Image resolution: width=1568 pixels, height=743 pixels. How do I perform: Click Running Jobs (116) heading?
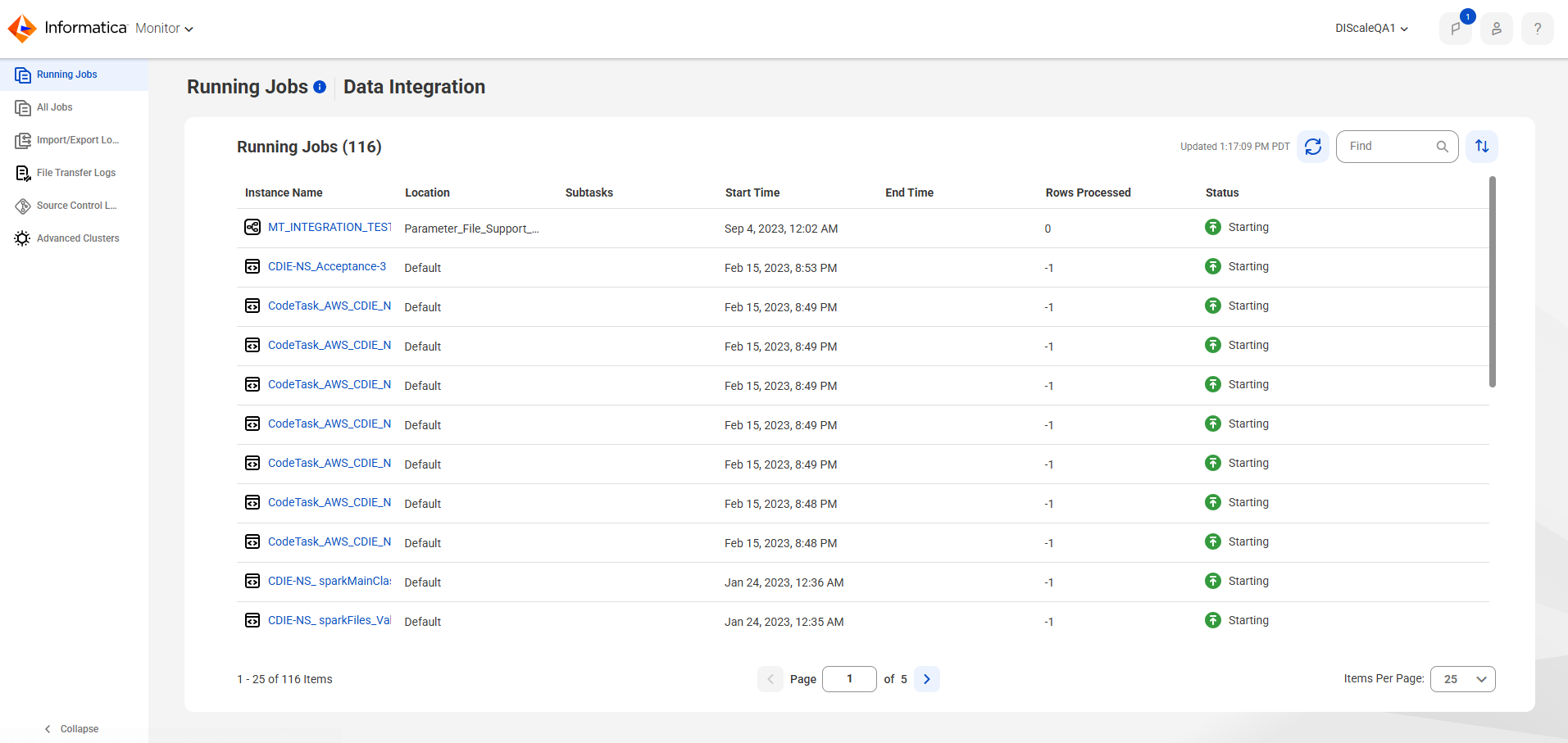click(309, 147)
